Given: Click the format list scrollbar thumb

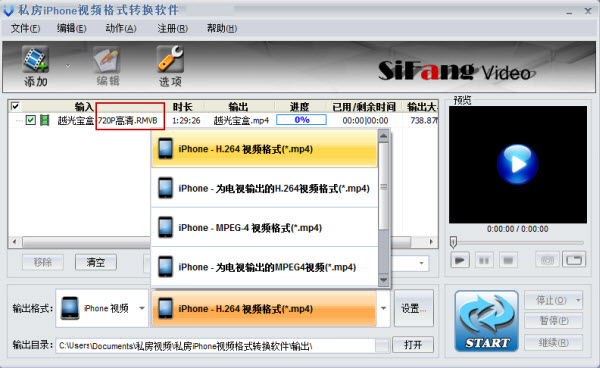Looking at the screenshot, I should pyautogui.click(x=383, y=186).
